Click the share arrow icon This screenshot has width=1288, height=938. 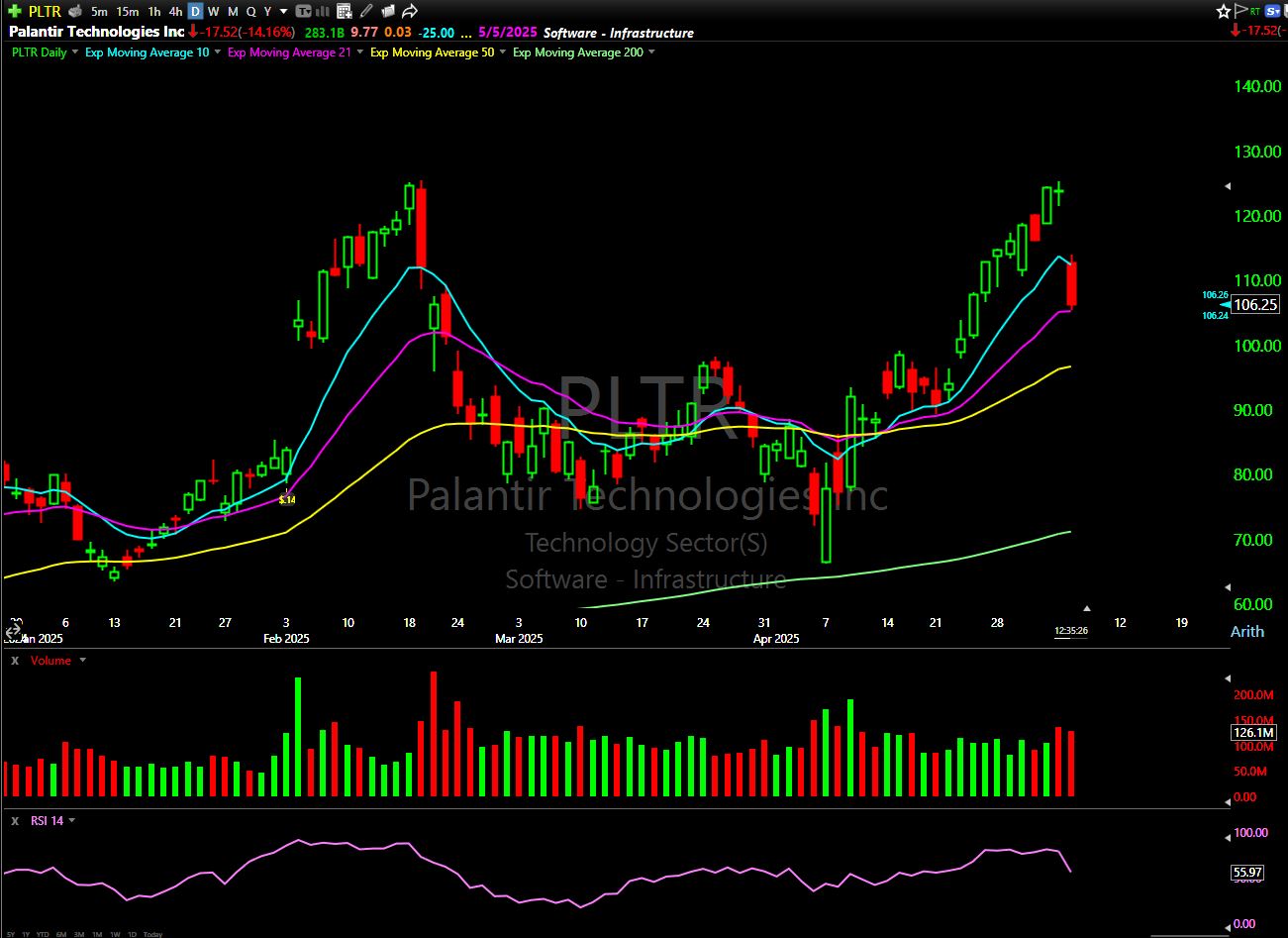(409, 11)
